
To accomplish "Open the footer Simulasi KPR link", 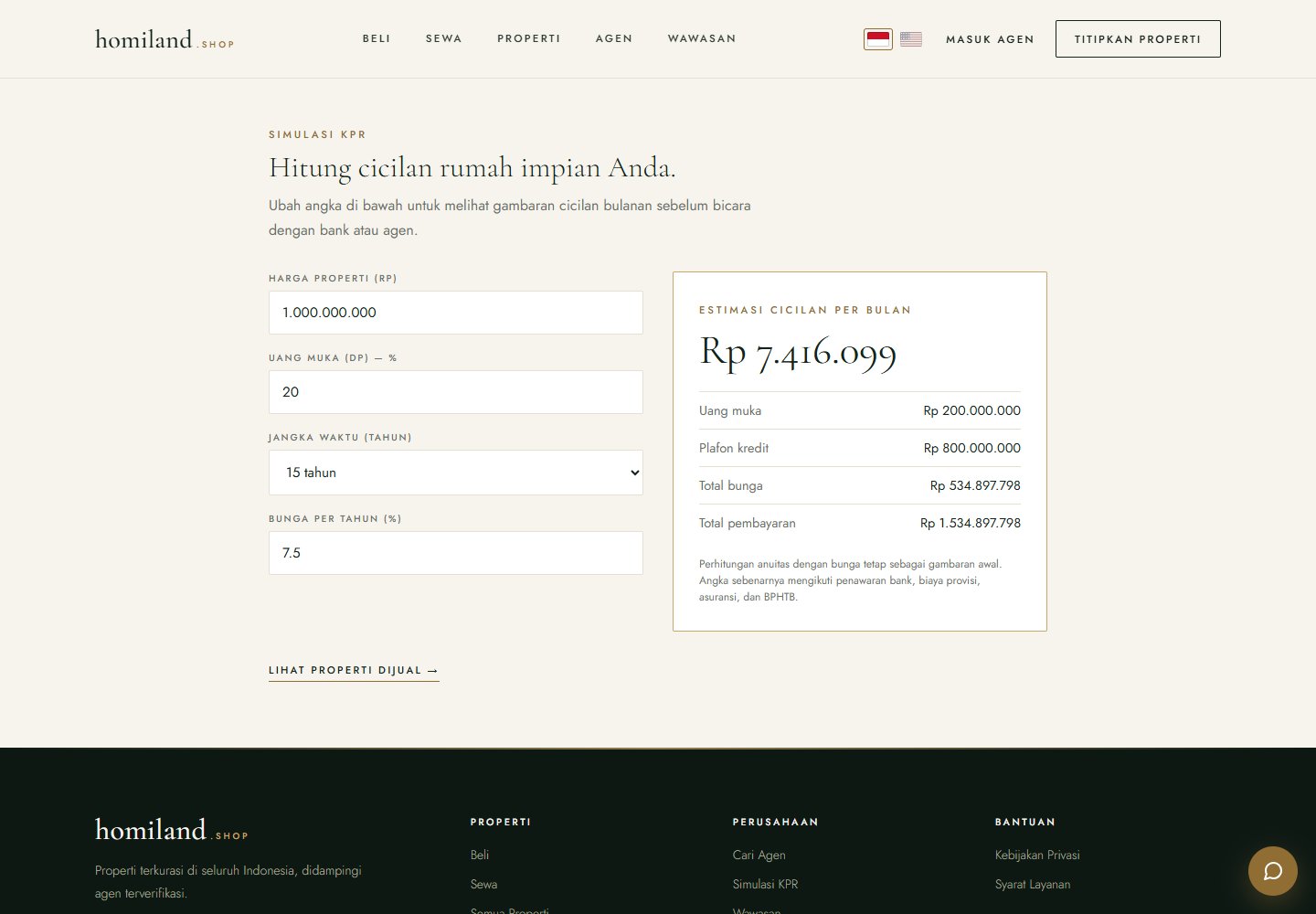I will point(766,885).
